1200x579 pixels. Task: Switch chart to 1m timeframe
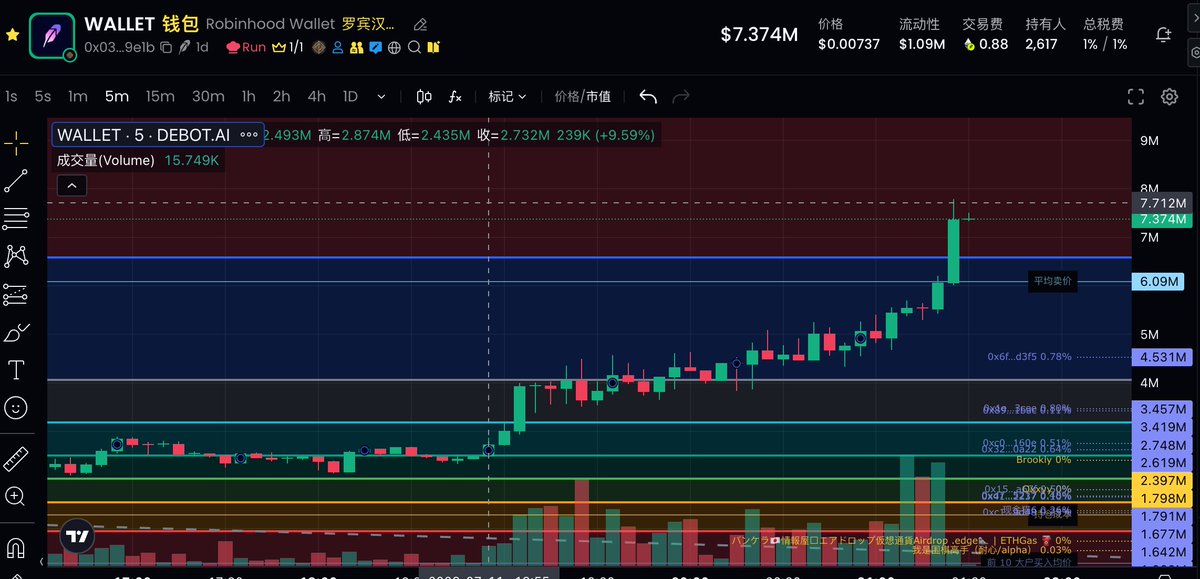[78, 97]
